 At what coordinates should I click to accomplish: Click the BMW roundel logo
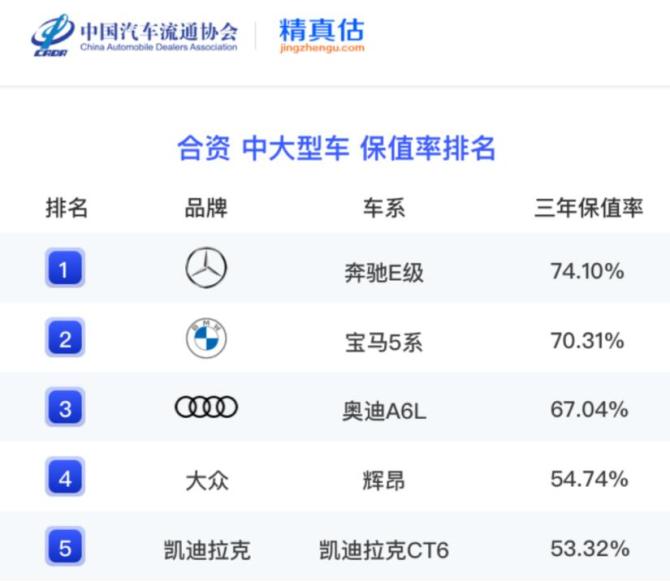207,340
